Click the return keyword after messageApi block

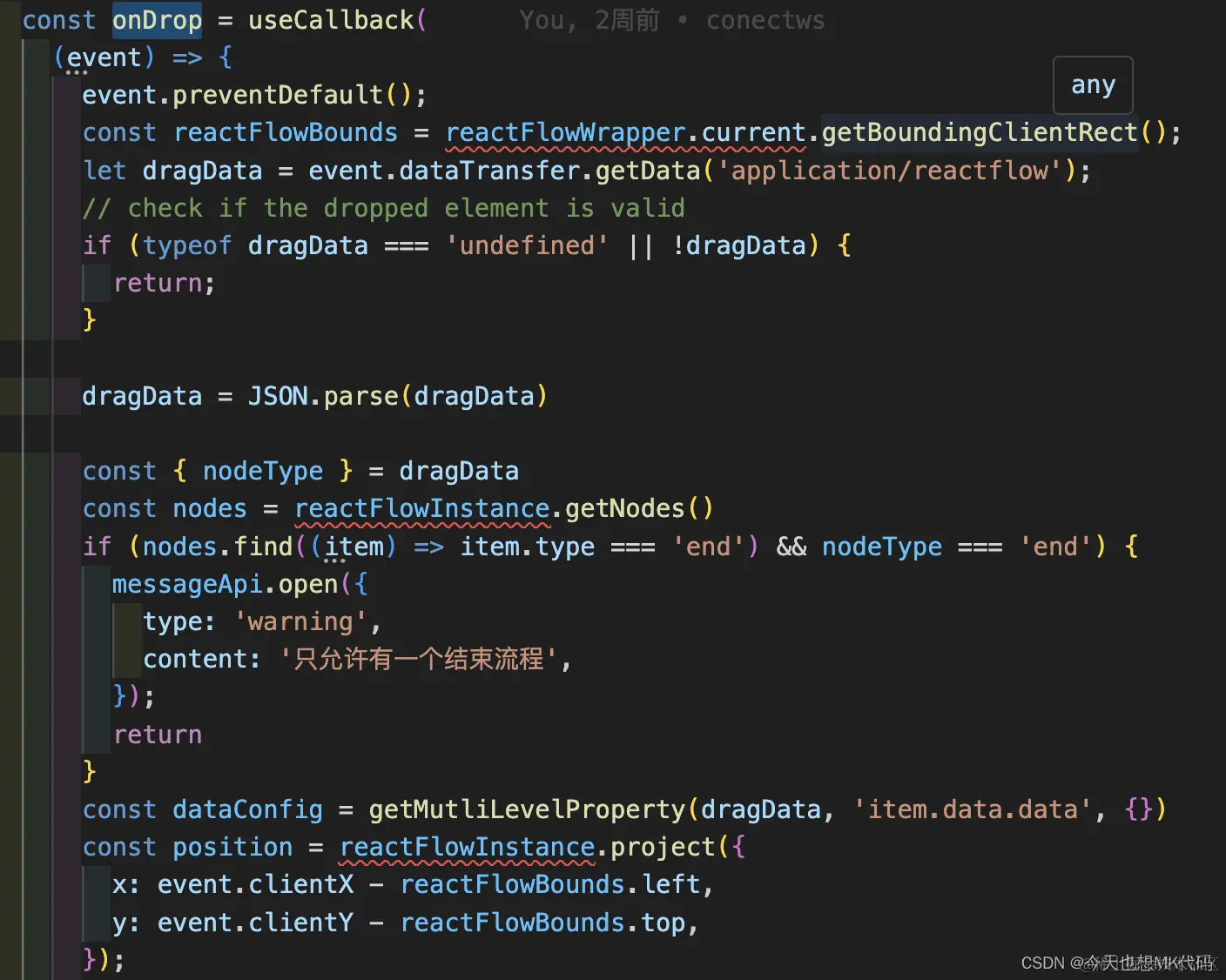(158, 735)
